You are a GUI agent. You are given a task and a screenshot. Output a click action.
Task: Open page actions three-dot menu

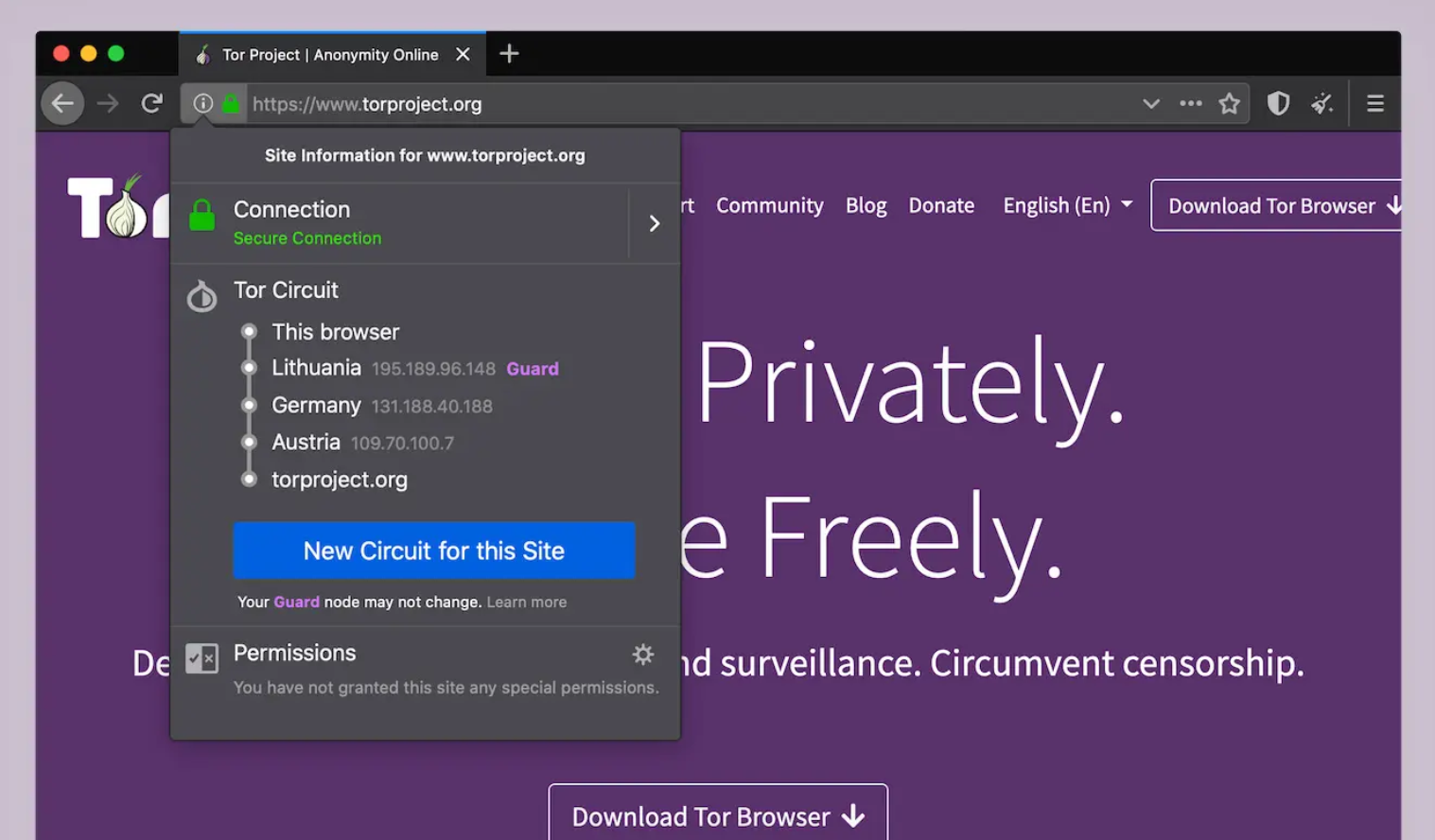coord(1191,103)
